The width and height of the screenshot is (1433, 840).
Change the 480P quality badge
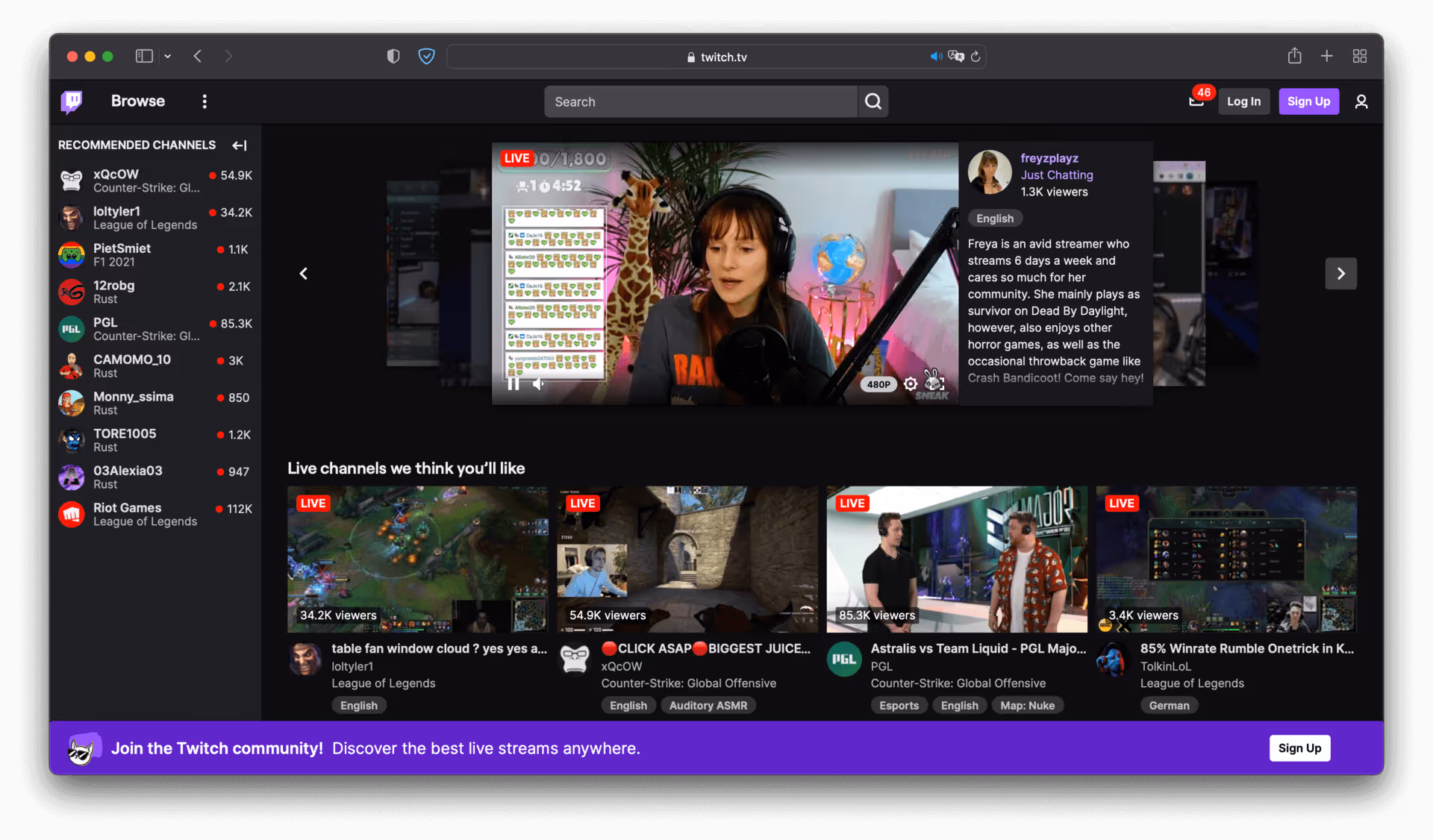click(878, 384)
